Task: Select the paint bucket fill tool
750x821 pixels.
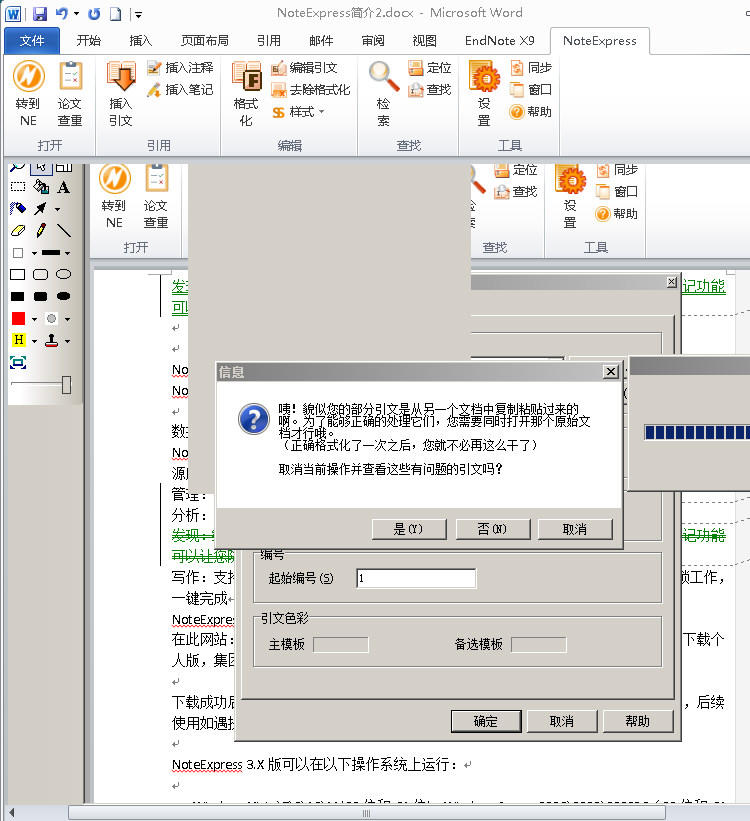Action: [41, 187]
